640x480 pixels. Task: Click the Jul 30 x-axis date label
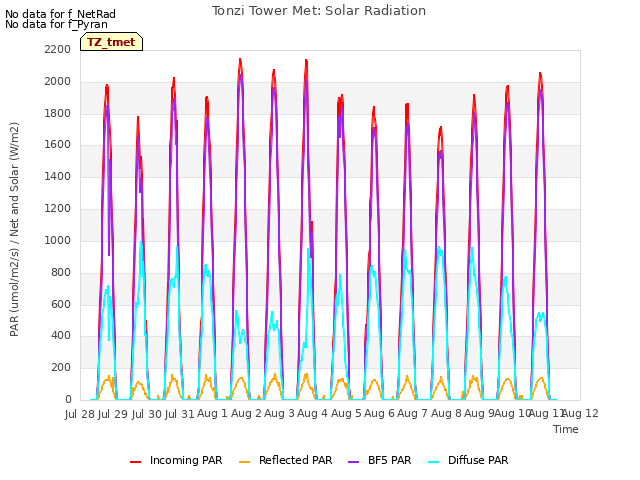[x=147, y=414]
